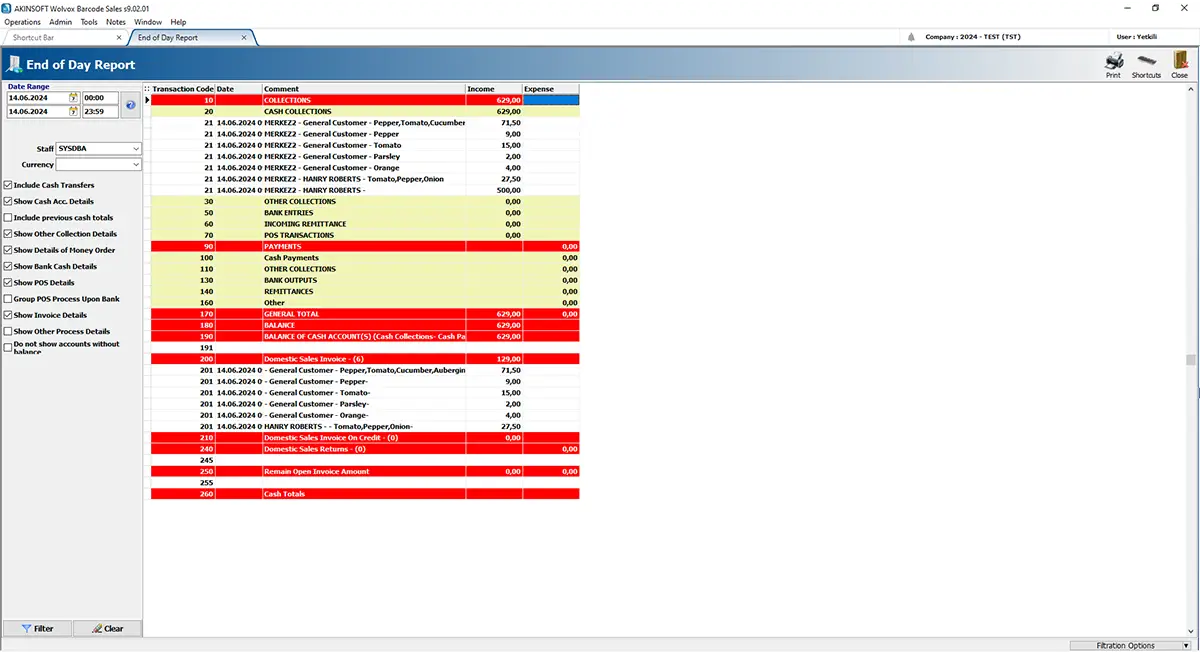Select the Cash Totals row
The width and height of the screenshot is (1200, 653).
[x=365, y=494]
